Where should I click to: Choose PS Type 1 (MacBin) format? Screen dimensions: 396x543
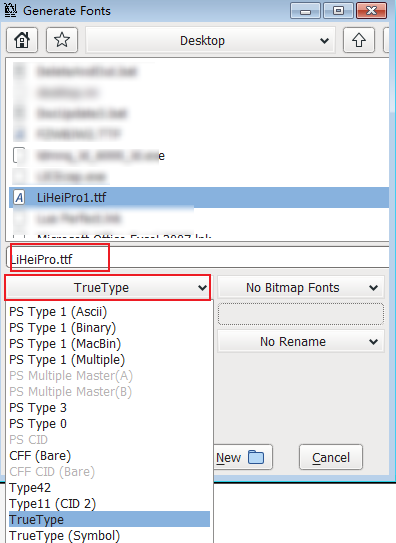(109, 344)
